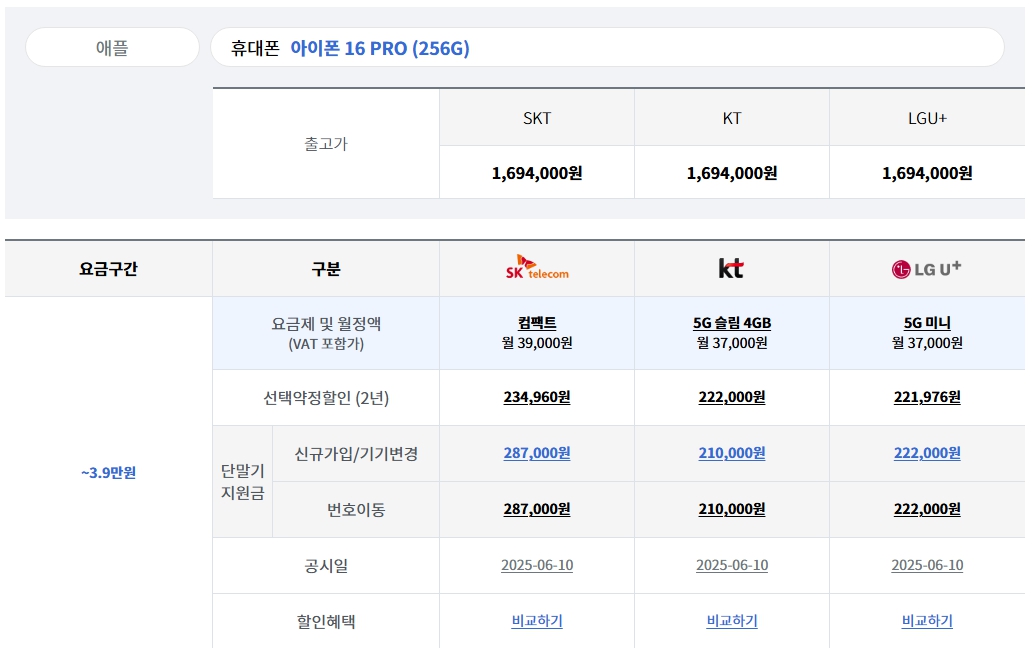Image resolution: width=1034 pixels, height=648 pixels.
Task: Click KT 공시일 2025-06-10
Action: (732, 566)
